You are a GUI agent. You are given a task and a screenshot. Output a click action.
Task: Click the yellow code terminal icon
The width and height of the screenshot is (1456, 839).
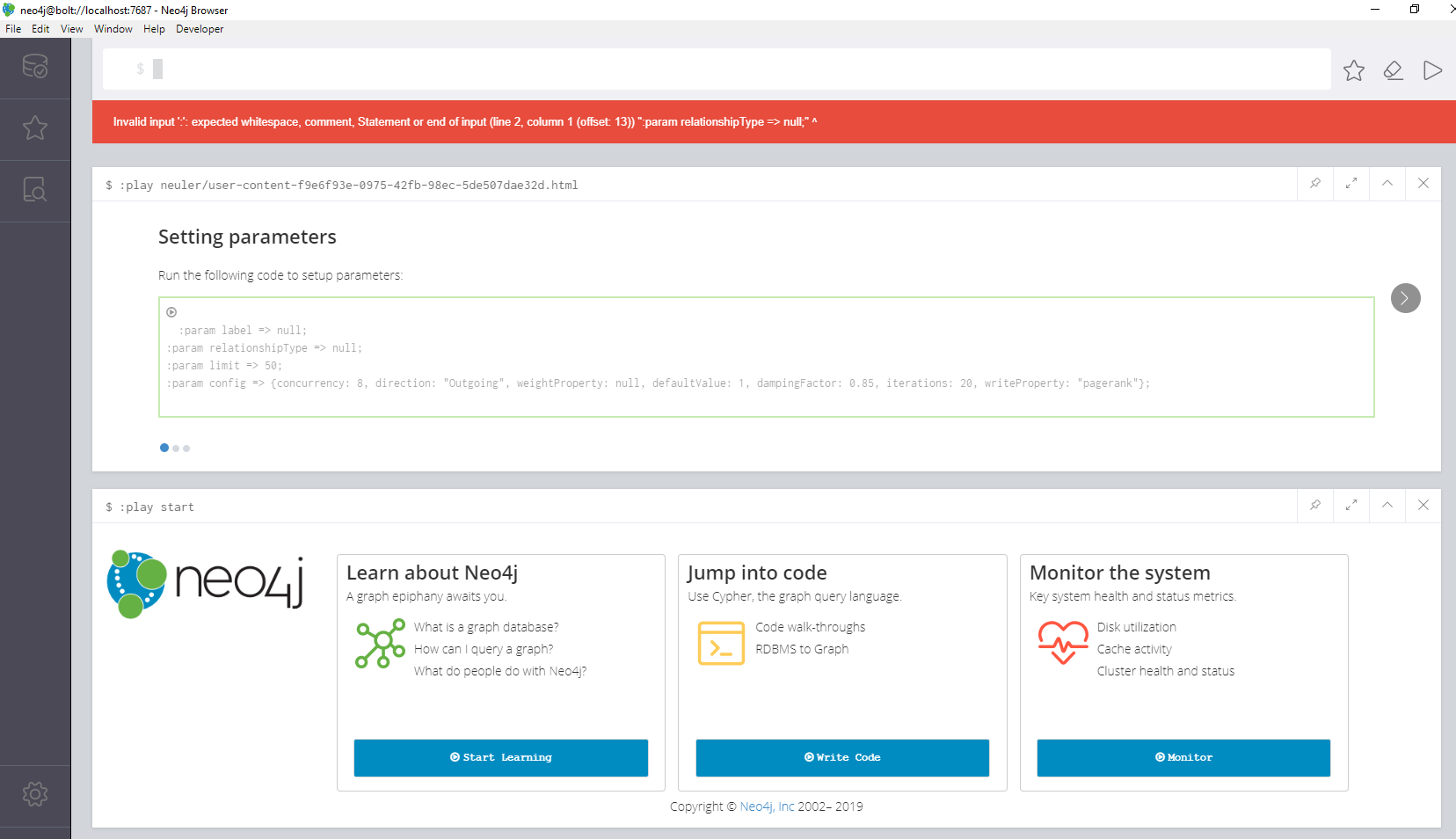coord(721,643)
